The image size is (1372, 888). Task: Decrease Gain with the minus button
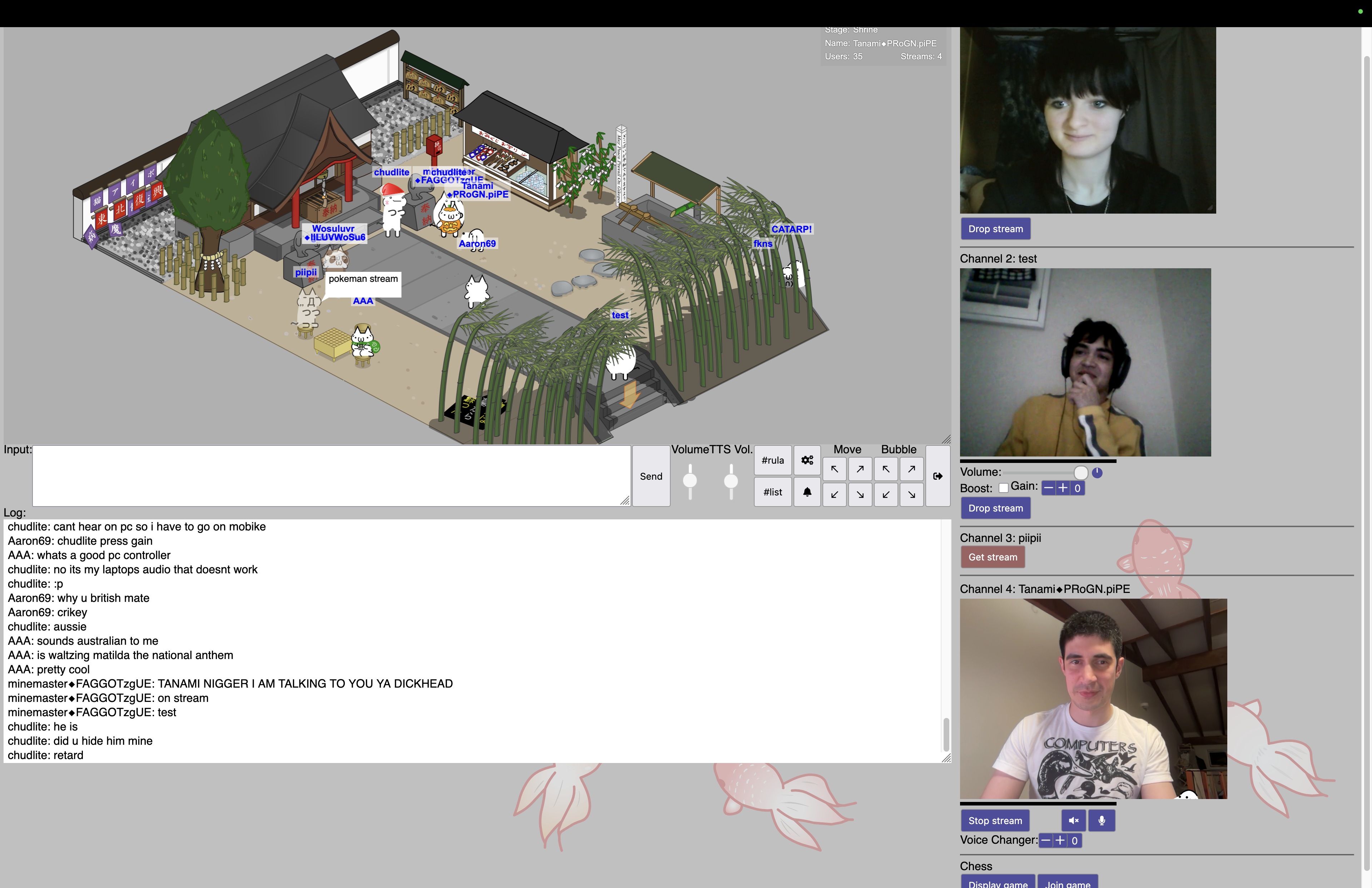pos(1049,488)
